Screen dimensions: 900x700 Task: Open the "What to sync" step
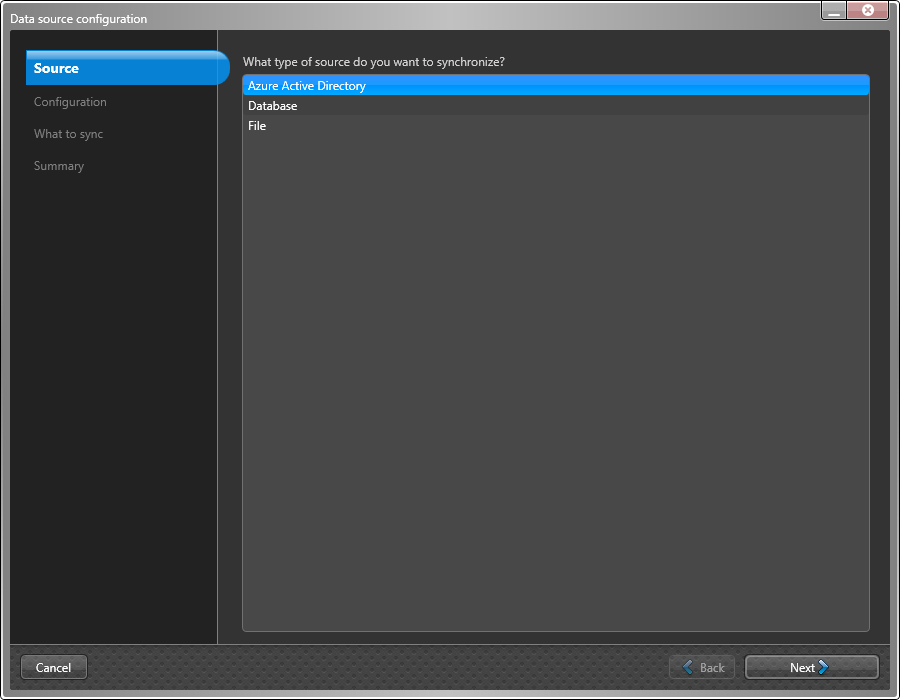[67, 133]
